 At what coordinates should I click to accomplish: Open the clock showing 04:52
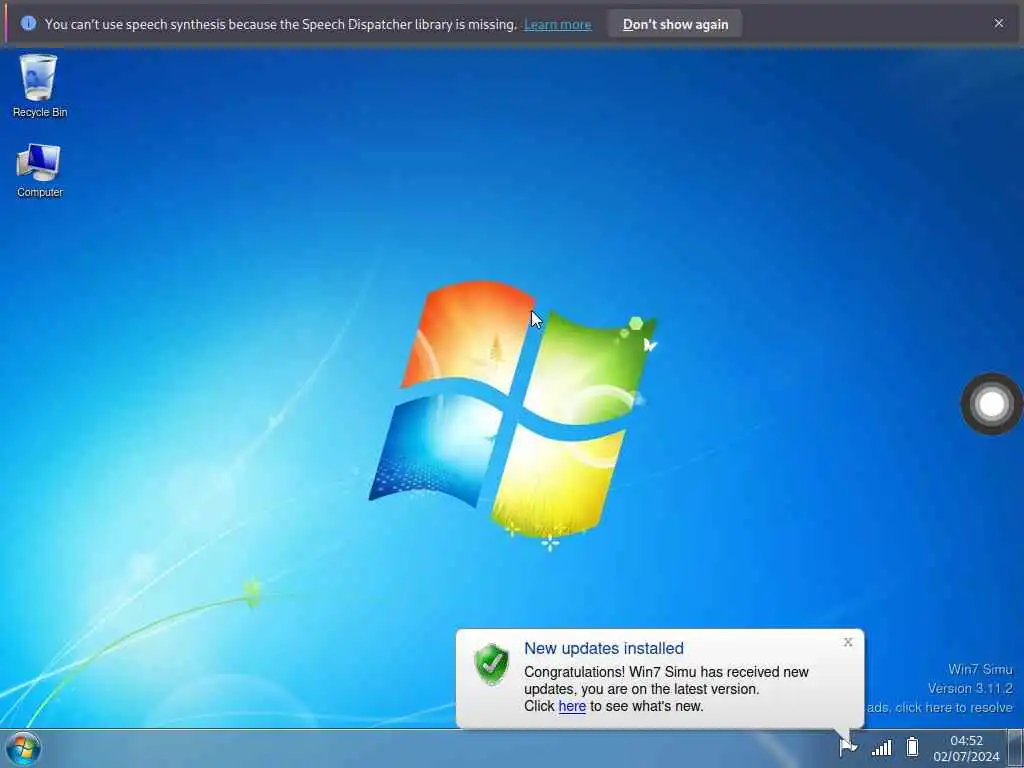[966, 741]
